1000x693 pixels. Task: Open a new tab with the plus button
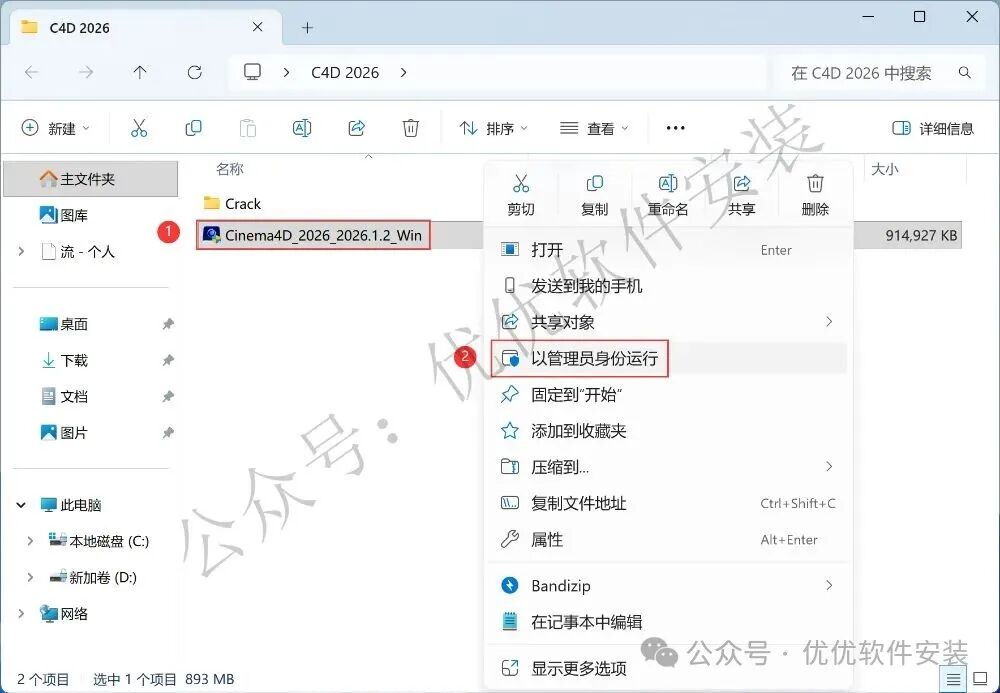click(x=307, y=27)
